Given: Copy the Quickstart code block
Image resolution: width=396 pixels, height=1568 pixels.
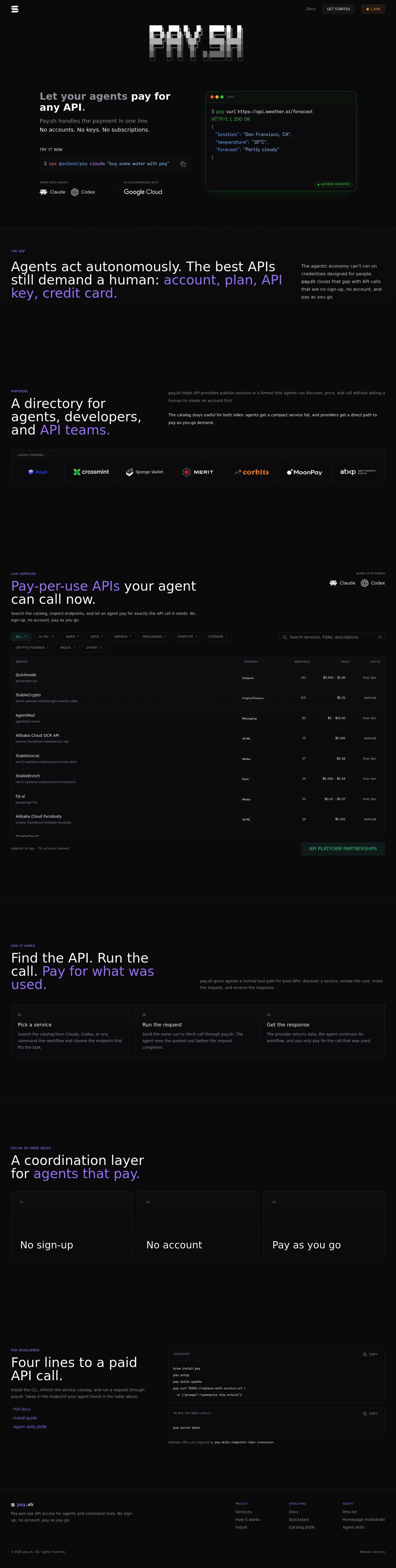Looking at the screenshot, I should (370, 1354).
